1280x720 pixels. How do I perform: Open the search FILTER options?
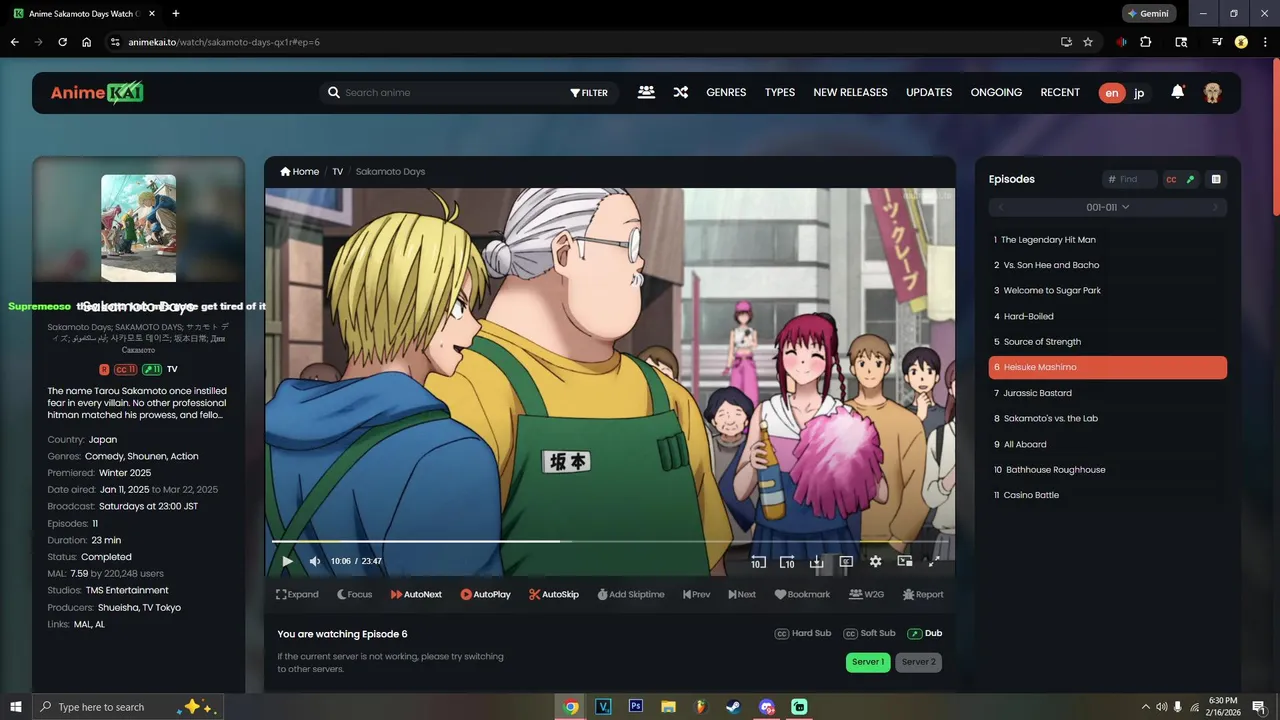(x=589, y=92)
